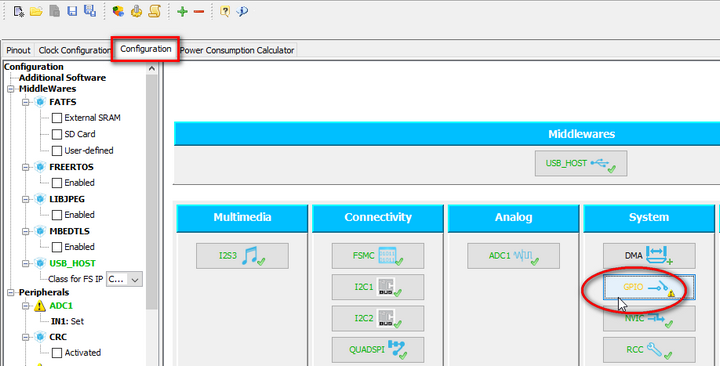Check the SD Card checkbox
This screenshot has width=720, height=366.
[x=57, y=134]
